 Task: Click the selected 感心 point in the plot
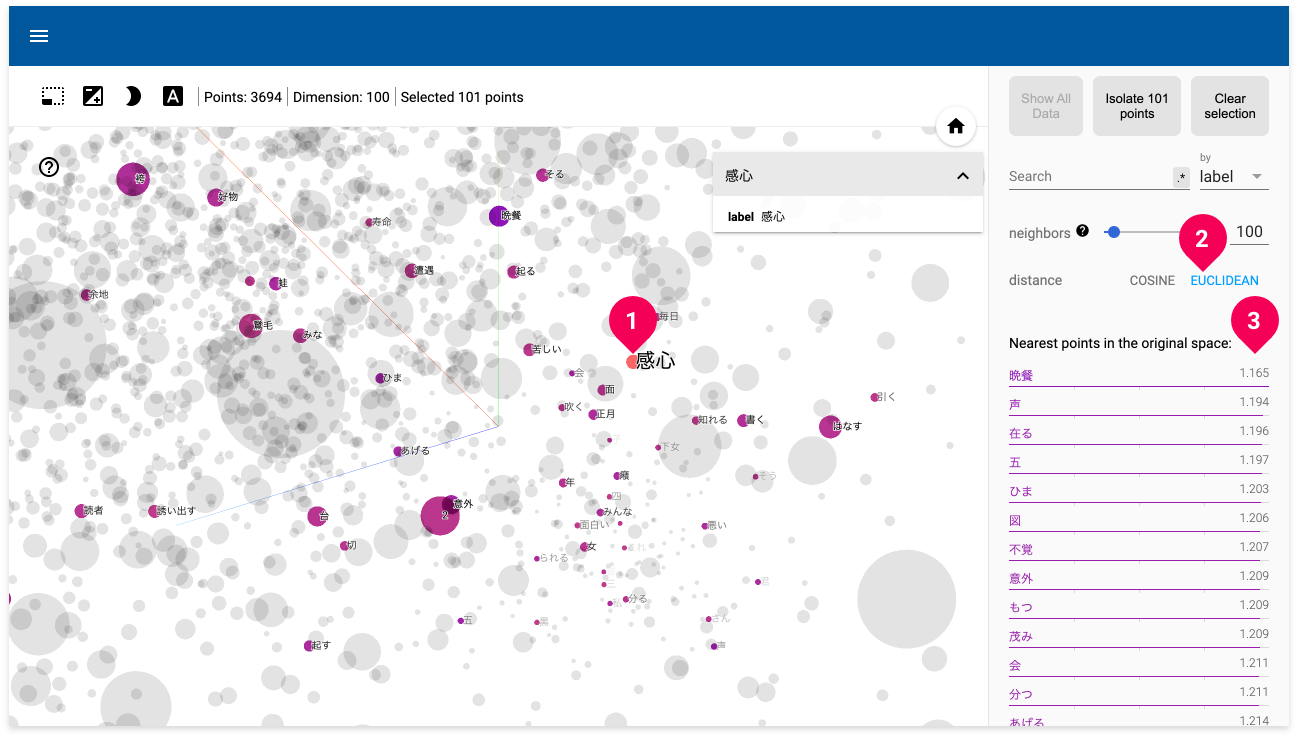tap(632, 362)
